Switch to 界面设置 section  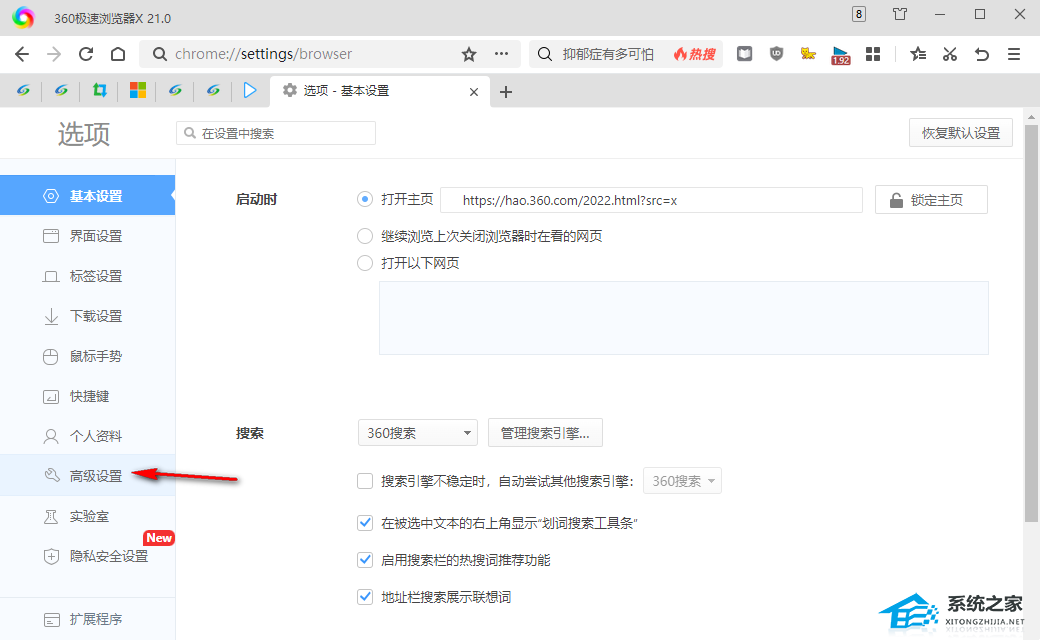click(96, 236)
